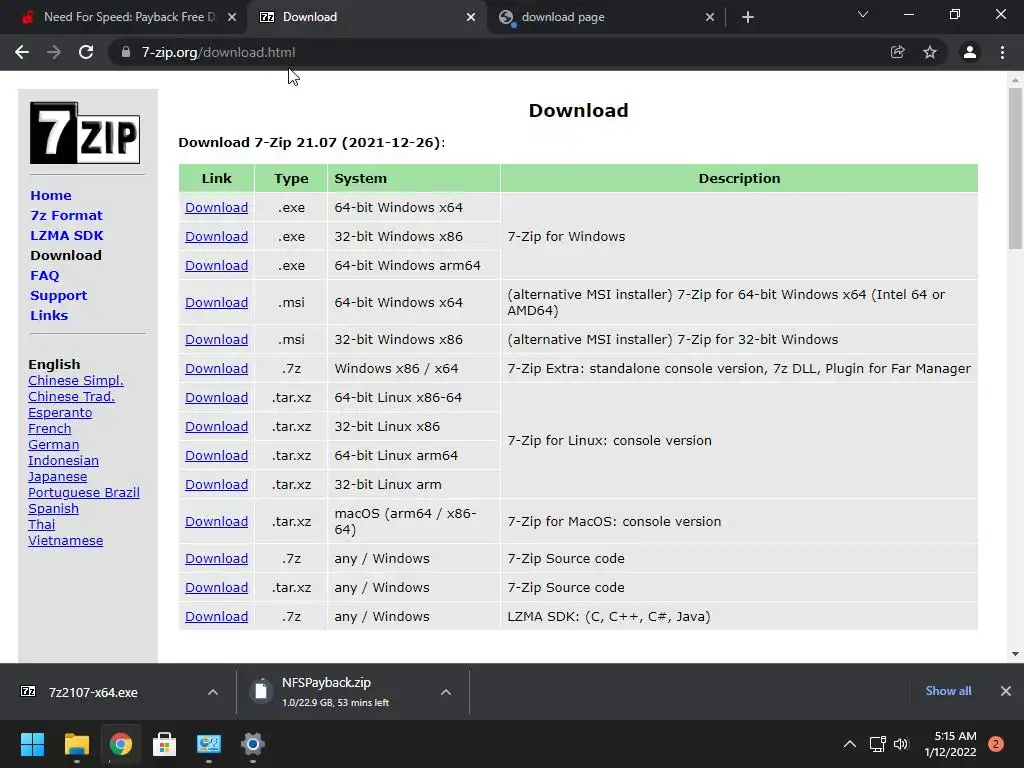Viewport: 1024px width, 768px height.
Task: Open the Chrome profile icon
Action: pyautogui.click(x=970, y=52)
